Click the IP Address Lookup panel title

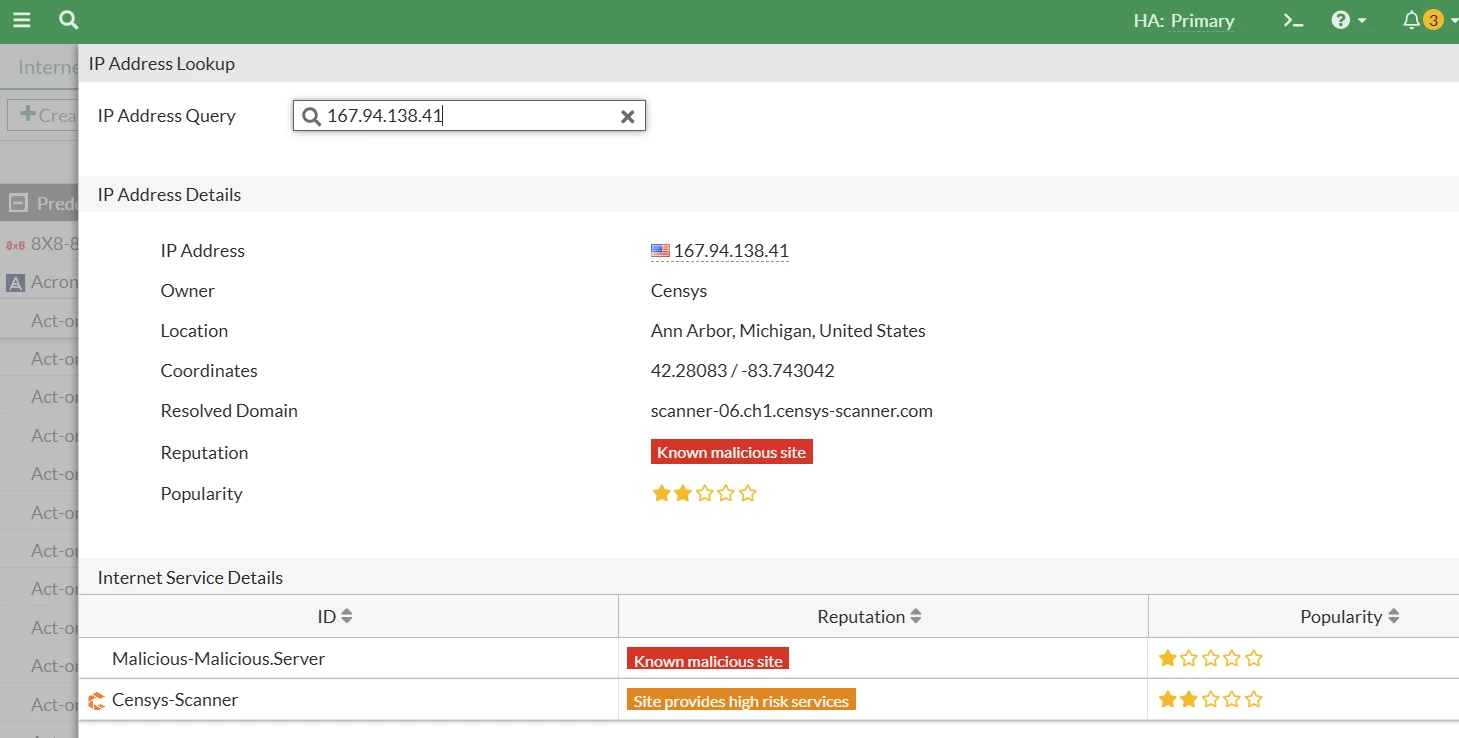pos(162,64)
